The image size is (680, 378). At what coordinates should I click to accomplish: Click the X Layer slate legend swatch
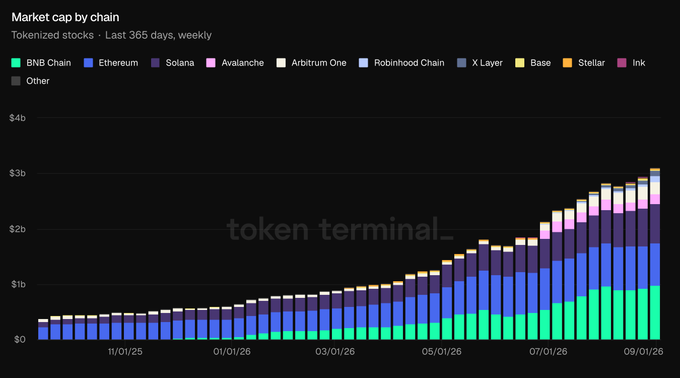click(x=461, y=63)
